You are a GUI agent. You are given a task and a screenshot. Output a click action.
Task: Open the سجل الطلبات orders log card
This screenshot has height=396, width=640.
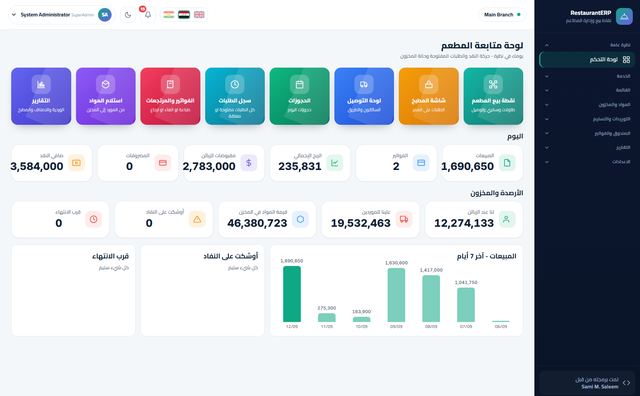(x=235, y=96)
